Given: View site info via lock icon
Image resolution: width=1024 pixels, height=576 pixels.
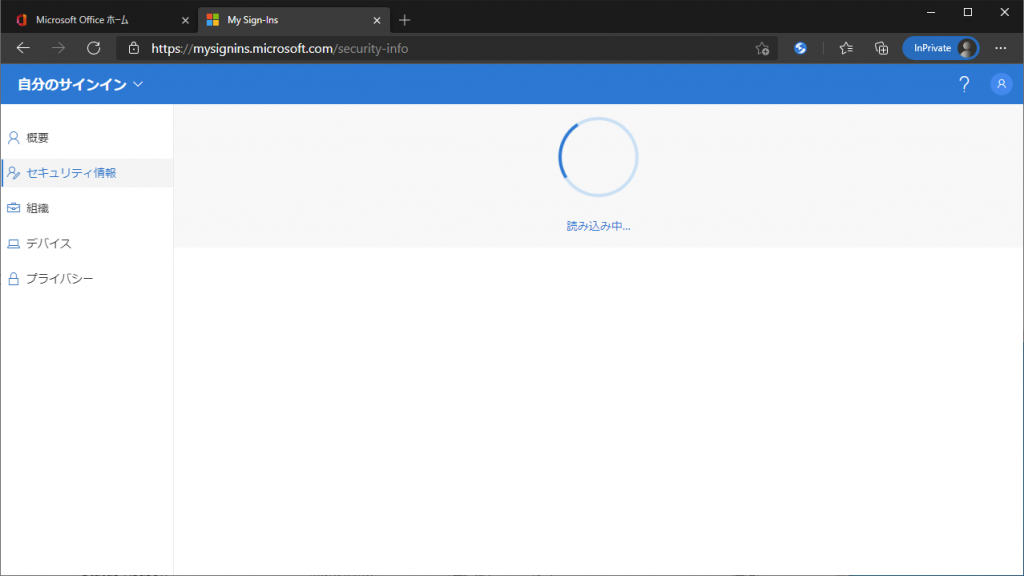Looking at the screenshot, I should pos(134,48).
